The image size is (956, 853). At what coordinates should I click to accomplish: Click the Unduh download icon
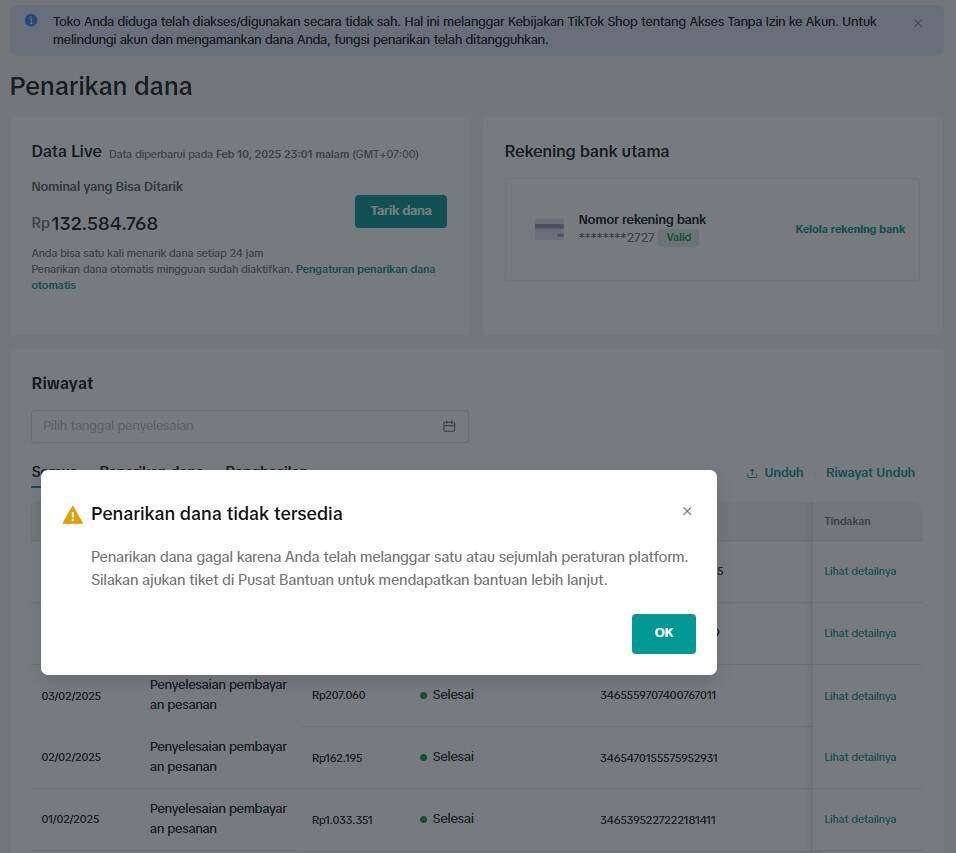(x=752, y=473)
